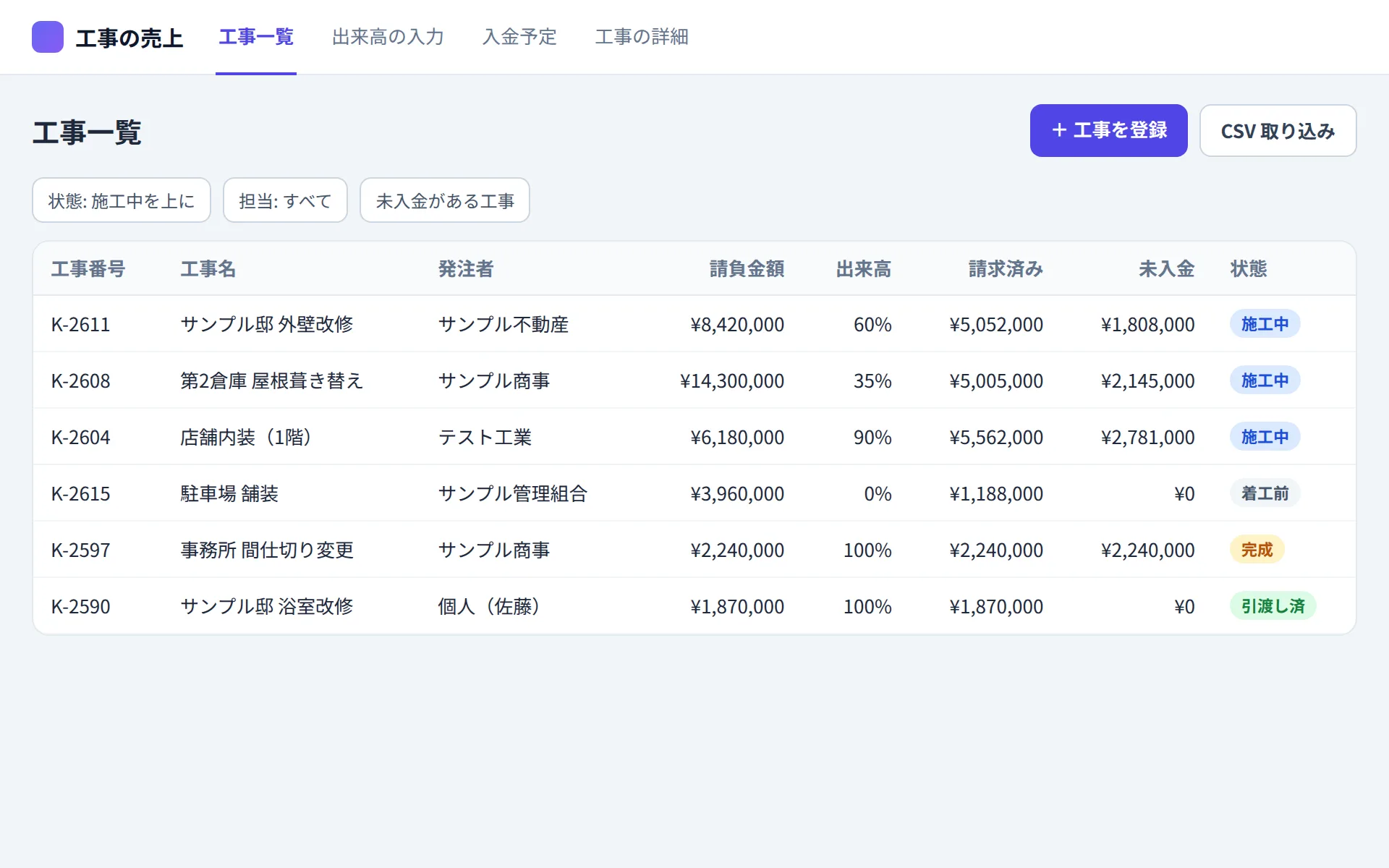The width and height of the screenshot is (1389, 868).
Task: Click the 未入金 column header
Action: (x=1166, y=269)
